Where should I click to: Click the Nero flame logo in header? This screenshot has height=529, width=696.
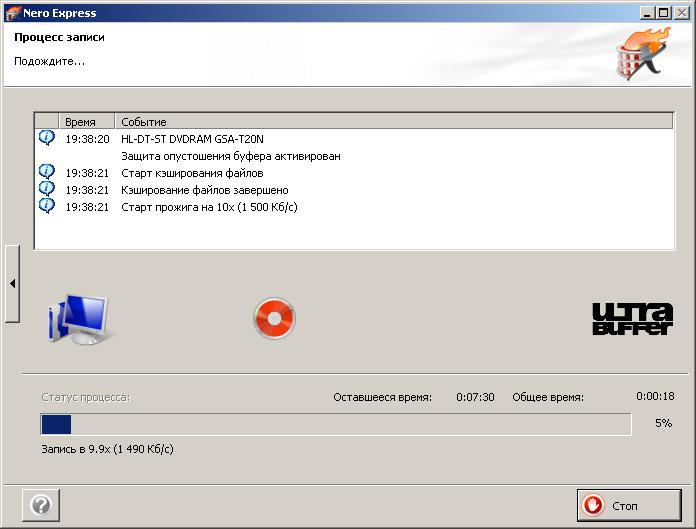(642, 56)
